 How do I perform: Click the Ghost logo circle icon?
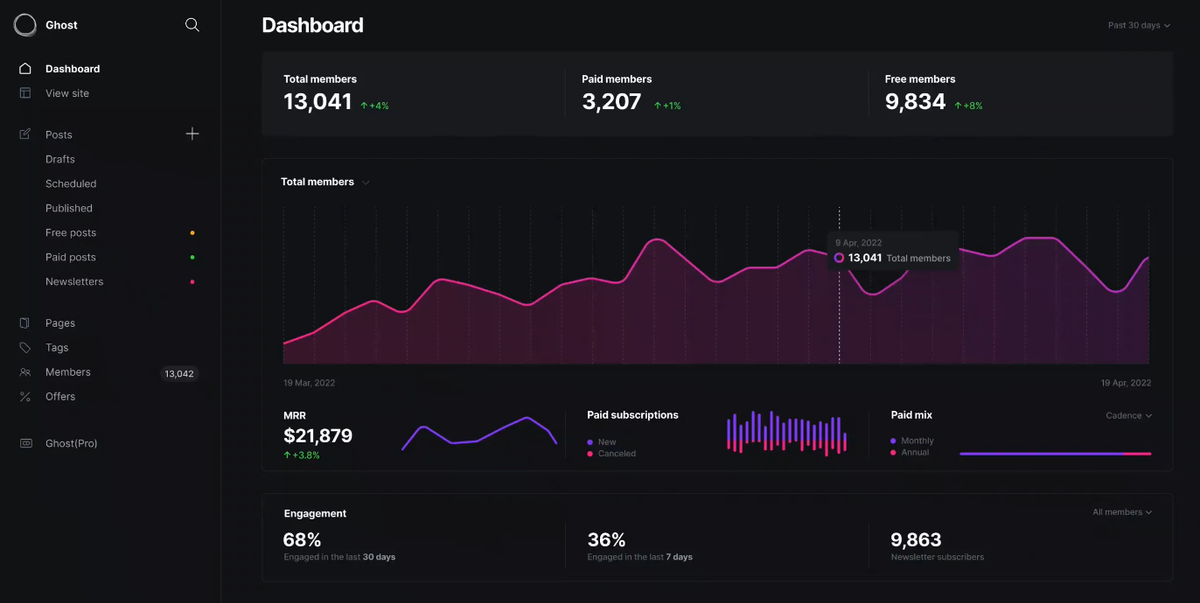pyautogui.click(x=25, y=25)
